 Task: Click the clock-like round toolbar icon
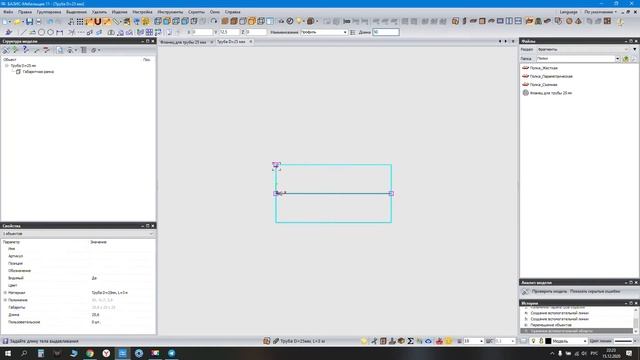pos(290,21)
